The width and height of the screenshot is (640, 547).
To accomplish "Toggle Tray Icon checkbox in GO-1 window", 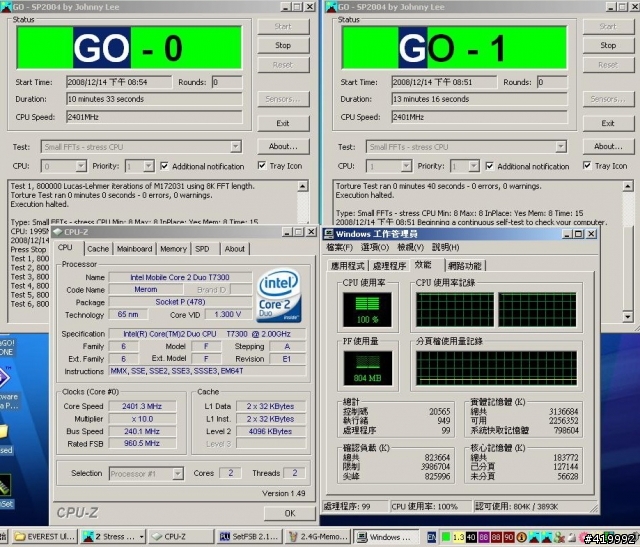I will pyautogui.click(x=587, y=166).
